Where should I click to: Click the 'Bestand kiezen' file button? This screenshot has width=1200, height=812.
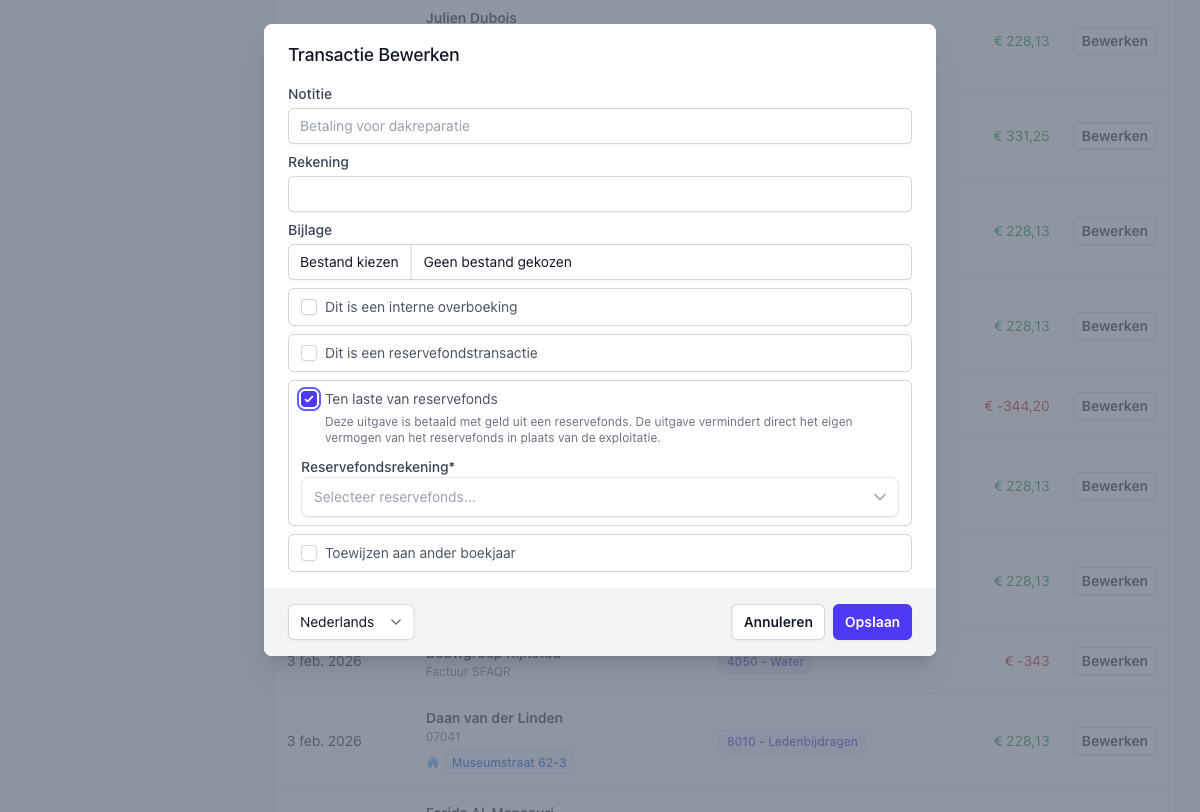349,262
